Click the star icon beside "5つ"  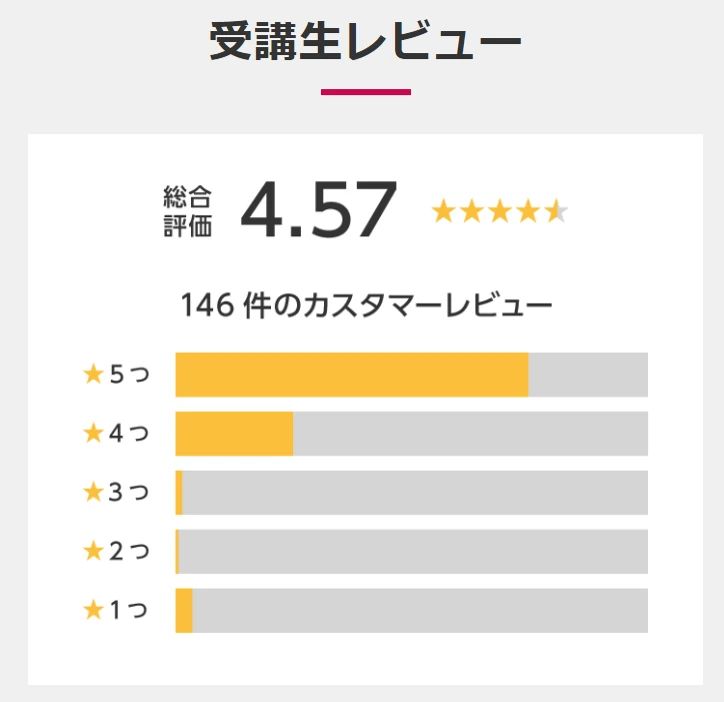coord(94,375)
